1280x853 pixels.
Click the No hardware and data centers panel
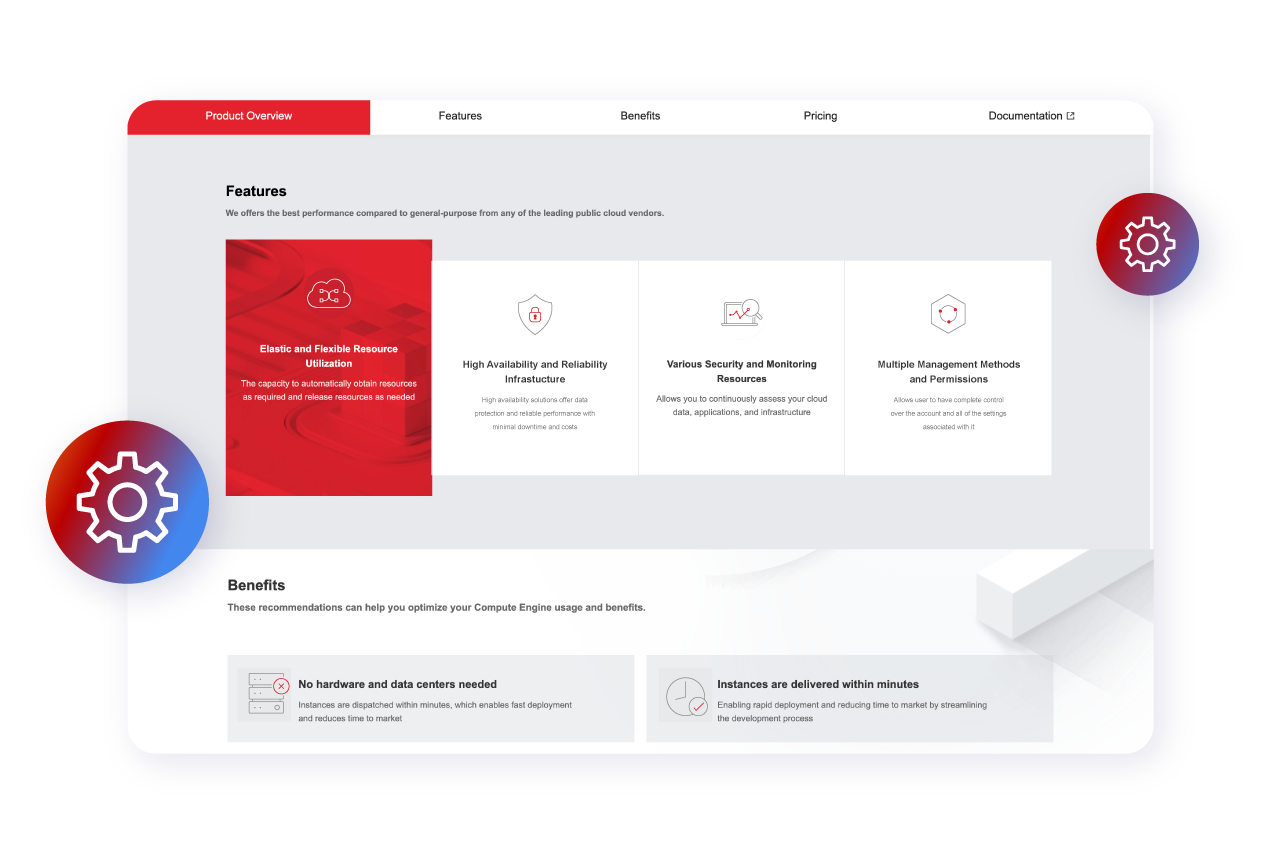point(430,699)
